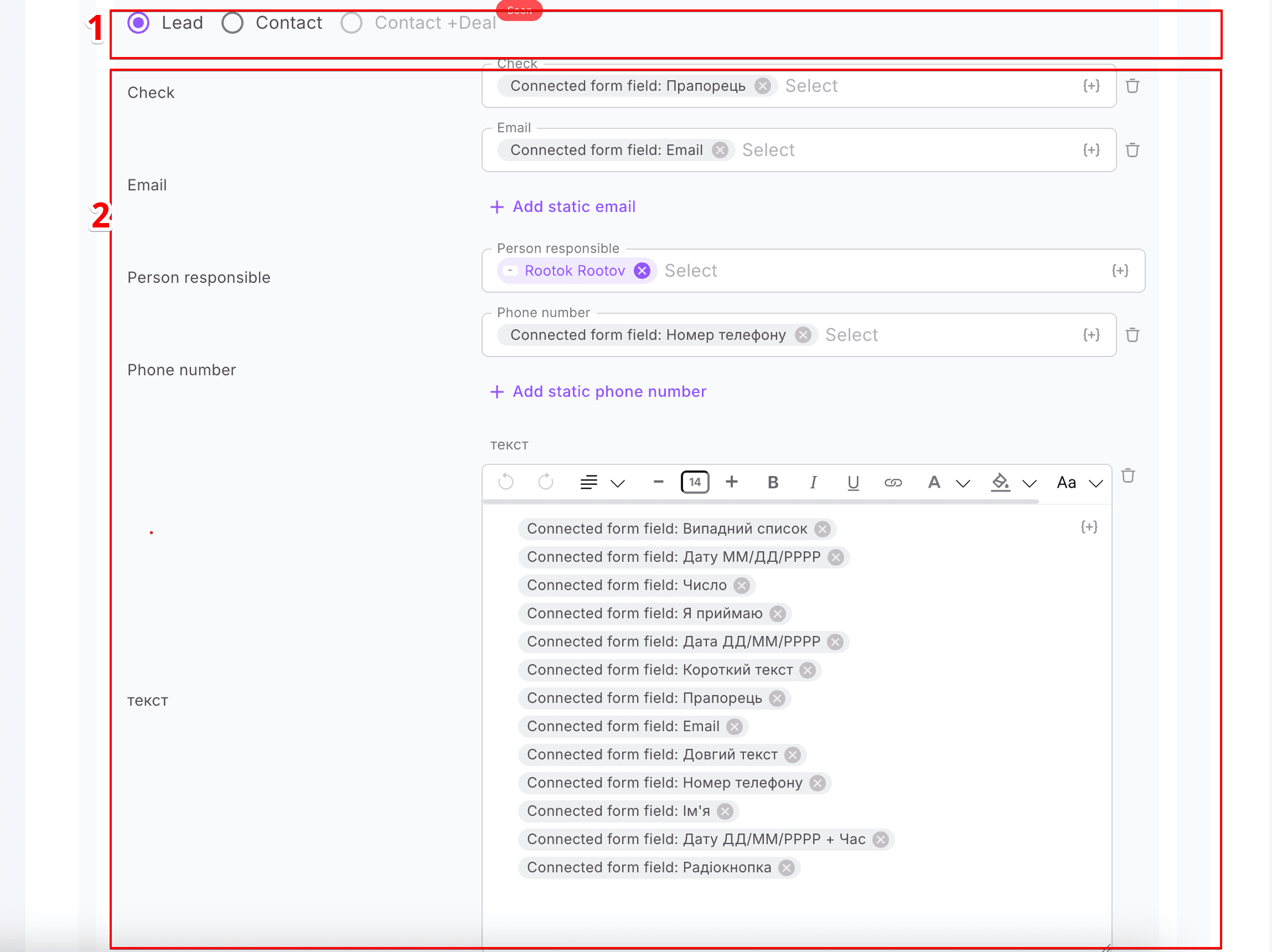Redo the editor change

(546, 482)
